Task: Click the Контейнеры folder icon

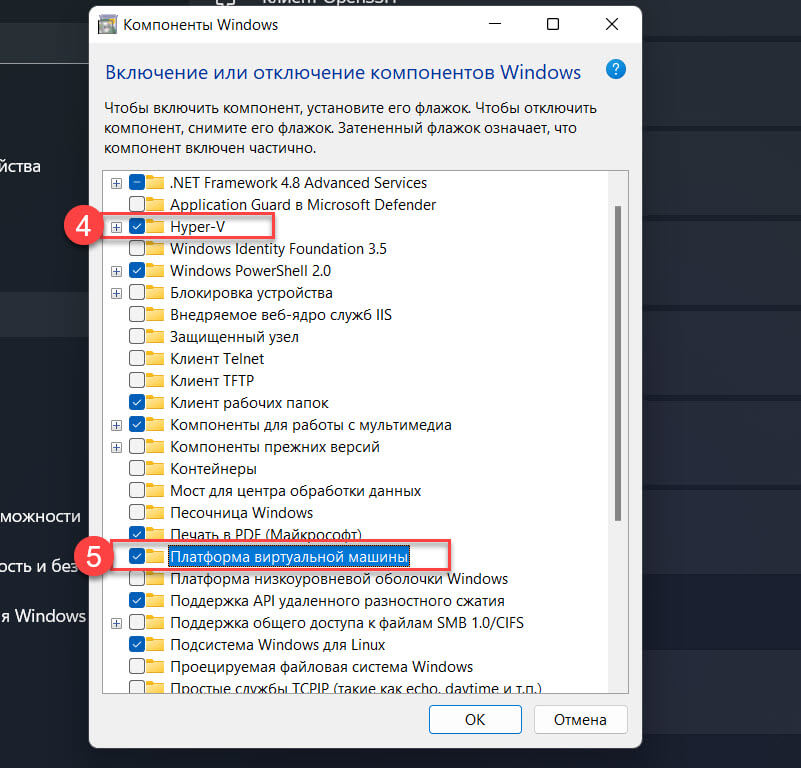Action: click(x=155, y=468)
